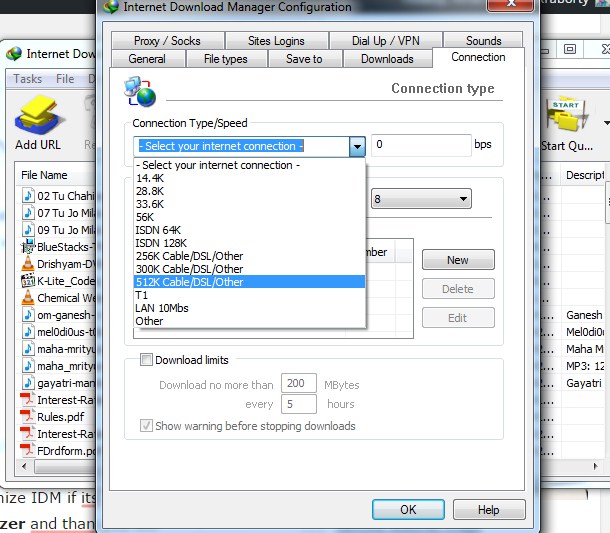
Task: Pick 256K Cable/DSL/Other option
Action: 249,256
